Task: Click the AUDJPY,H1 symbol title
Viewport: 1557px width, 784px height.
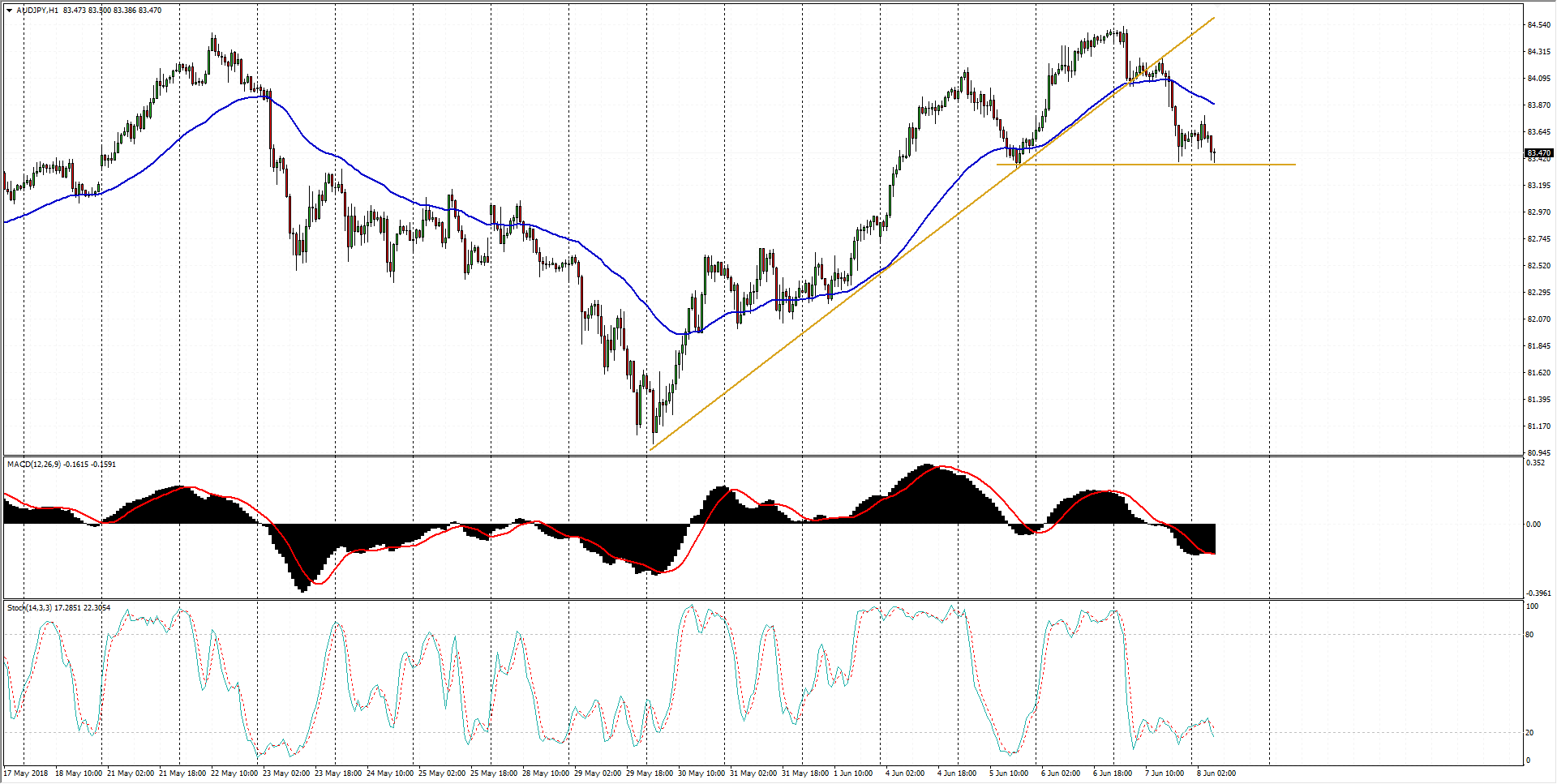Action: (37, 11)
